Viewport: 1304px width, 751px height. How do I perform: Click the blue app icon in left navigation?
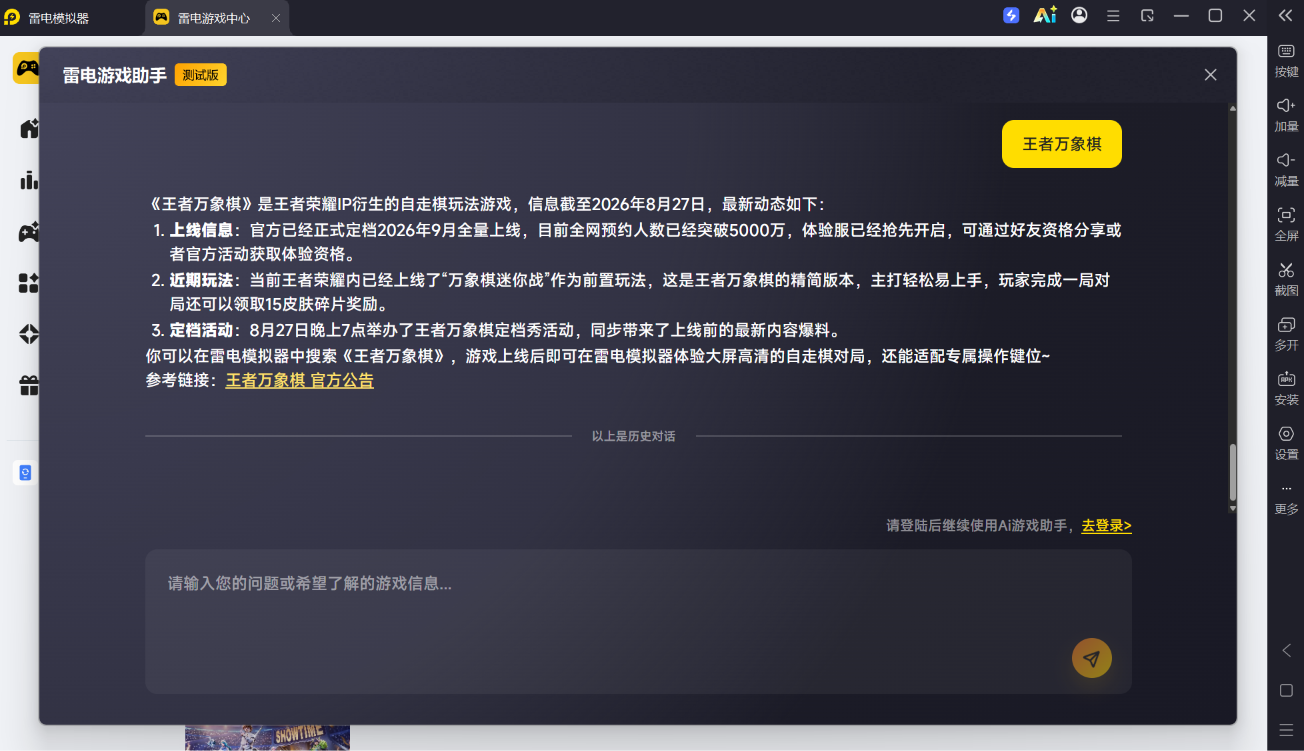coord(25,473)
